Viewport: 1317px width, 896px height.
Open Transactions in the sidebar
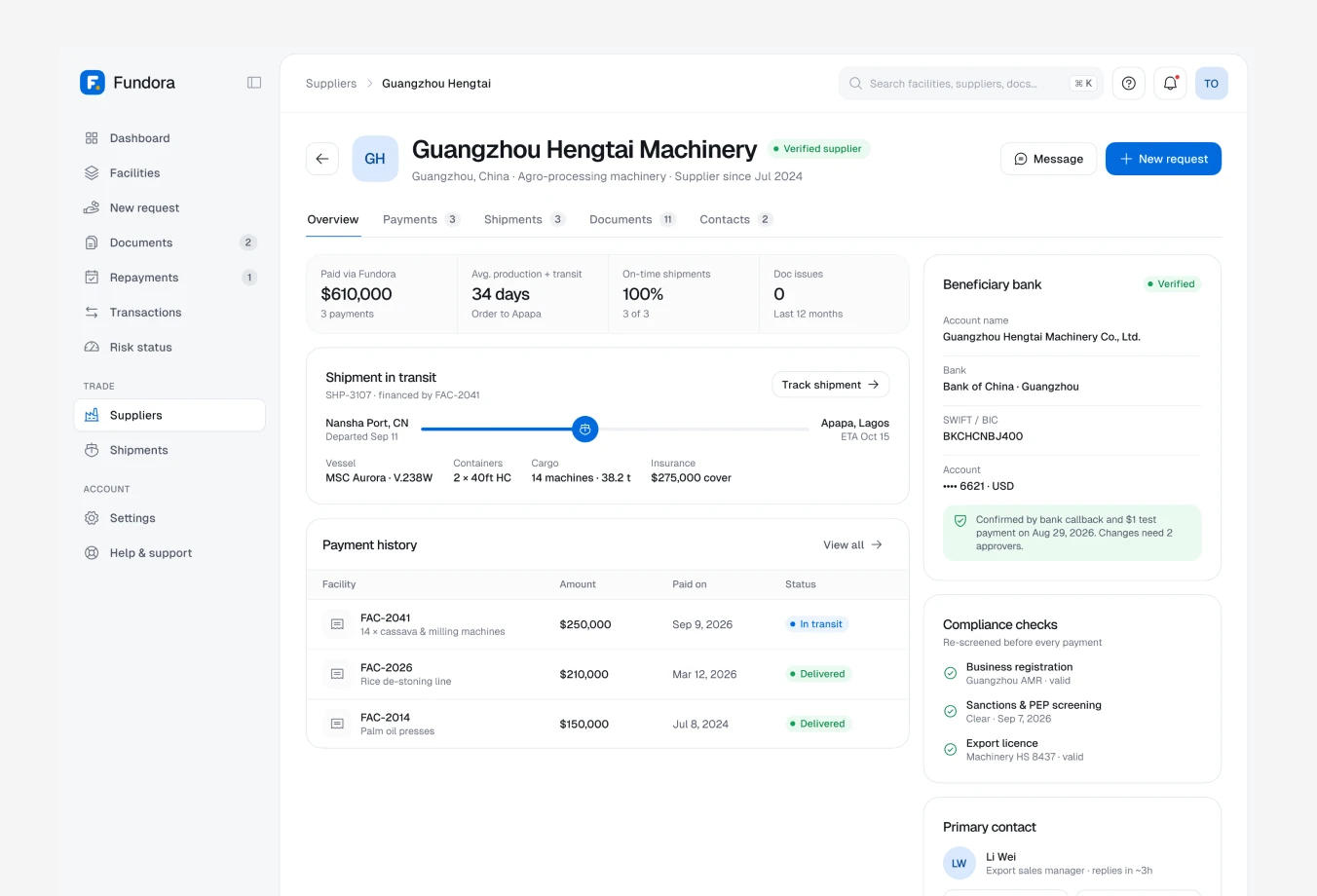(x=169, y=313)
